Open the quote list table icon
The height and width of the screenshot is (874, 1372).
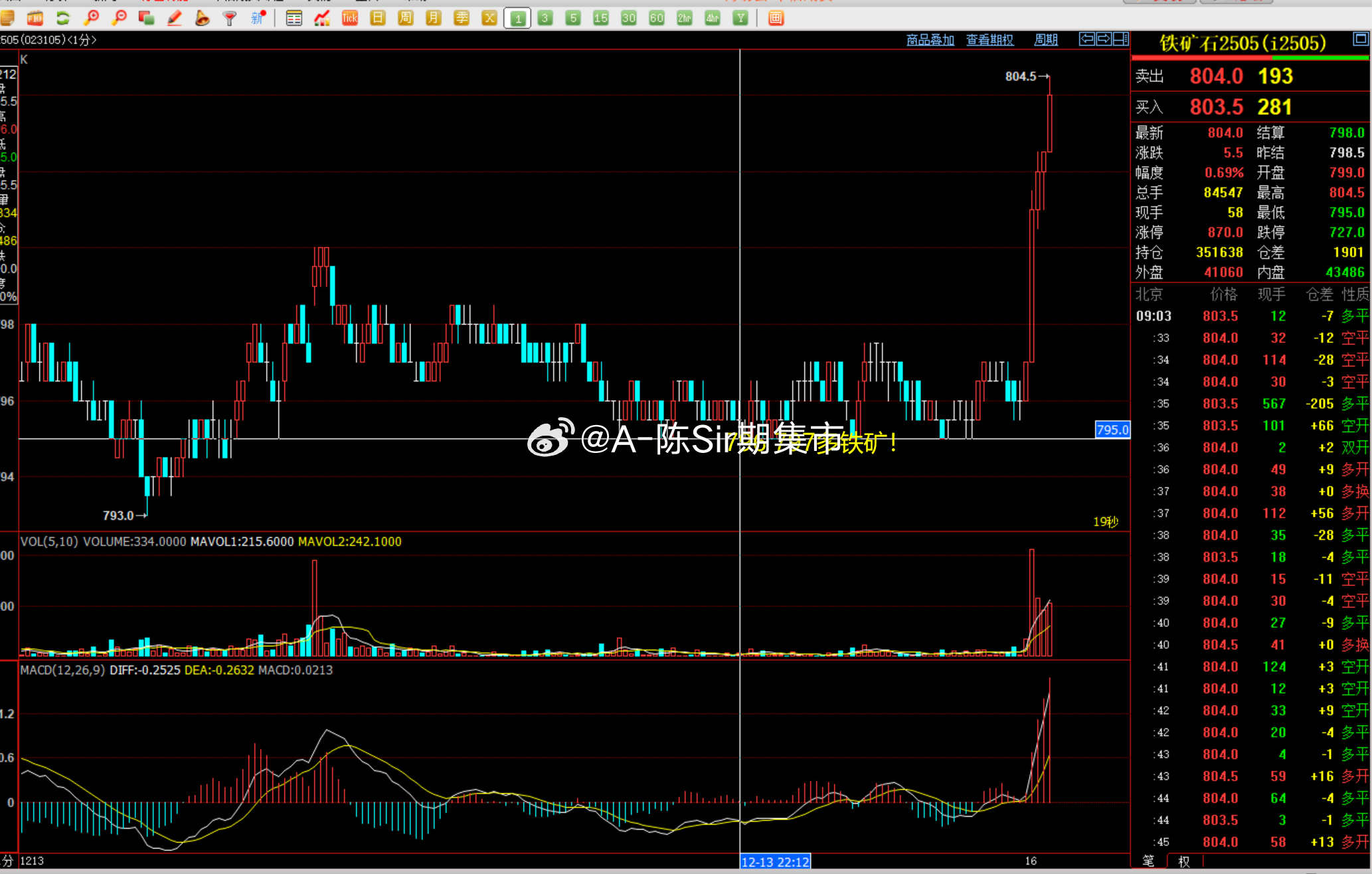click(x=294, y=18)
